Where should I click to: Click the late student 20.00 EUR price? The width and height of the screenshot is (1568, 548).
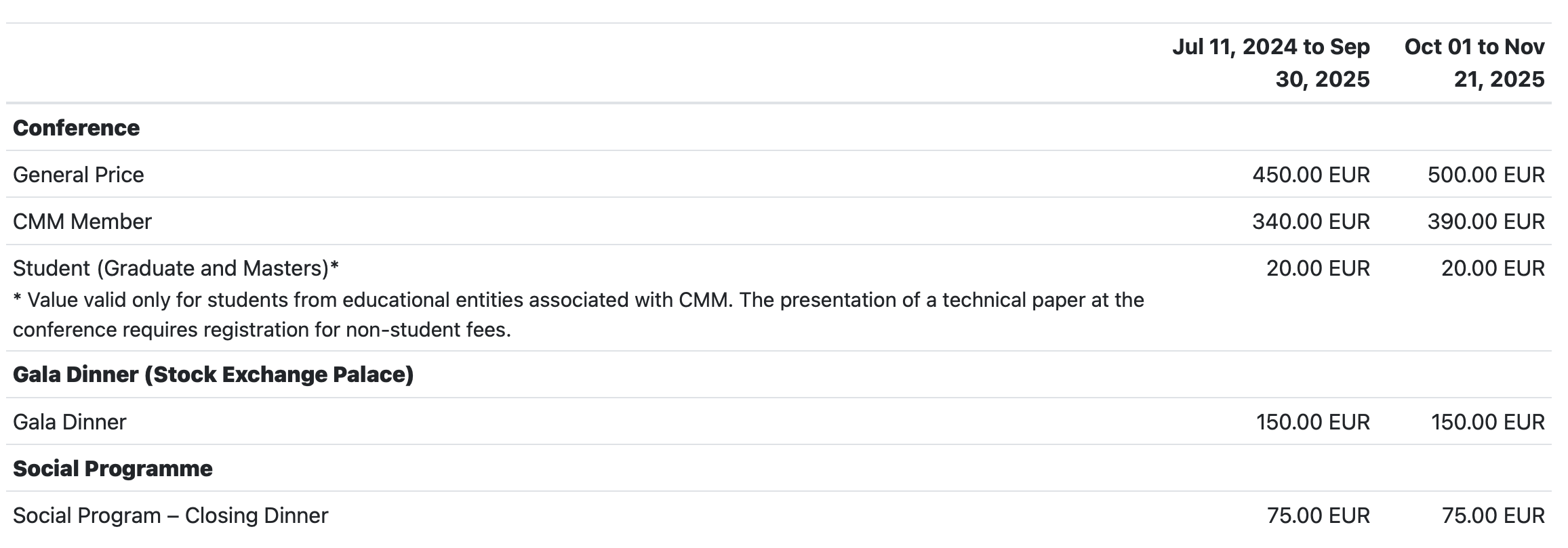[1493, 268]
